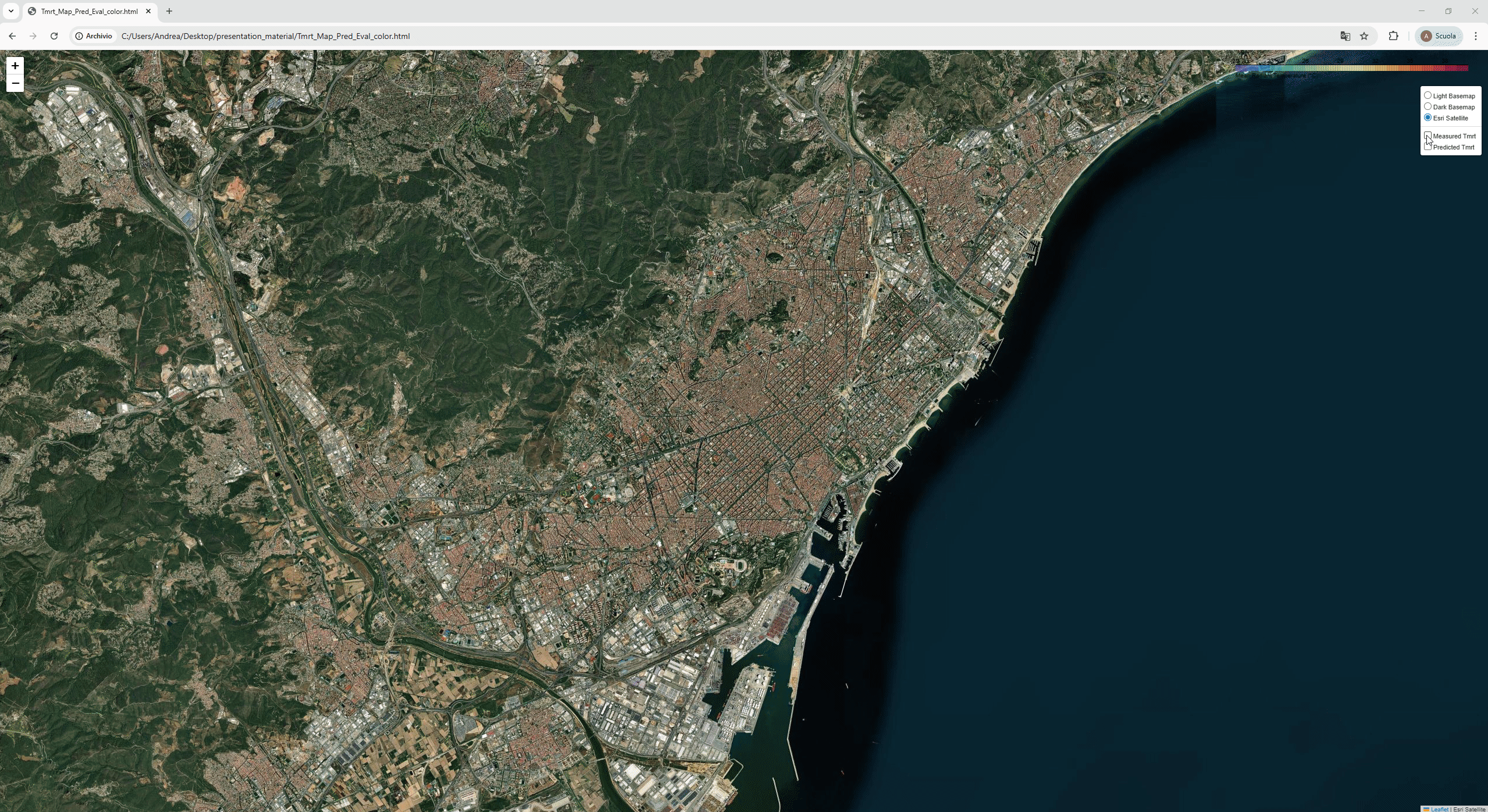Viewport: 1488px width, 812px height.
Task: Expand the tab search dropdown arrow
Action: click(10, 11)
